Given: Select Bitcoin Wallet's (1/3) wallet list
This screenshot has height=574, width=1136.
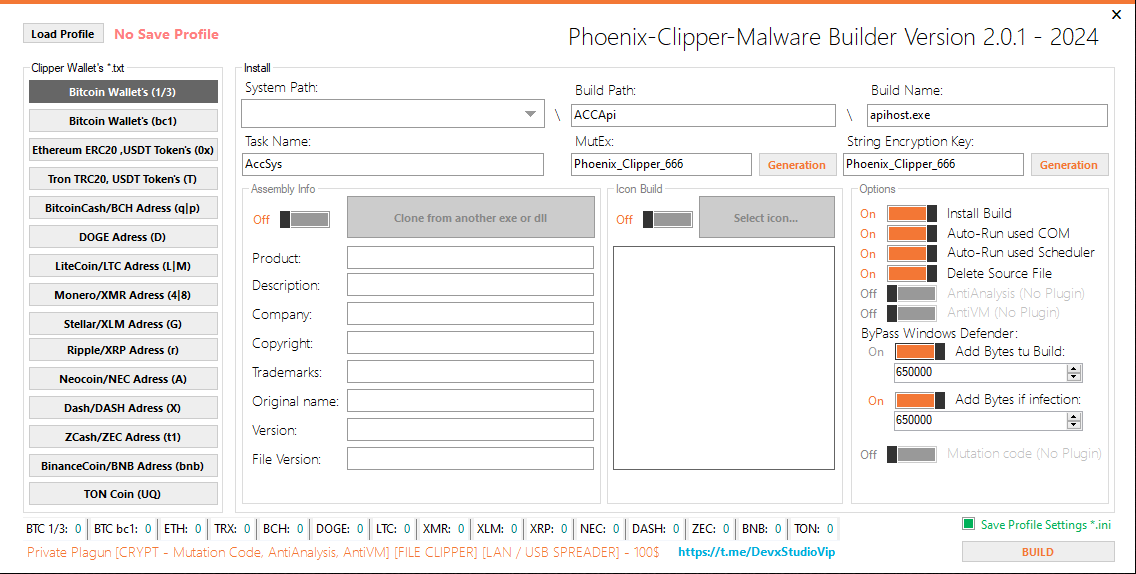Looking at the screenshot, I should coord(123,92).
